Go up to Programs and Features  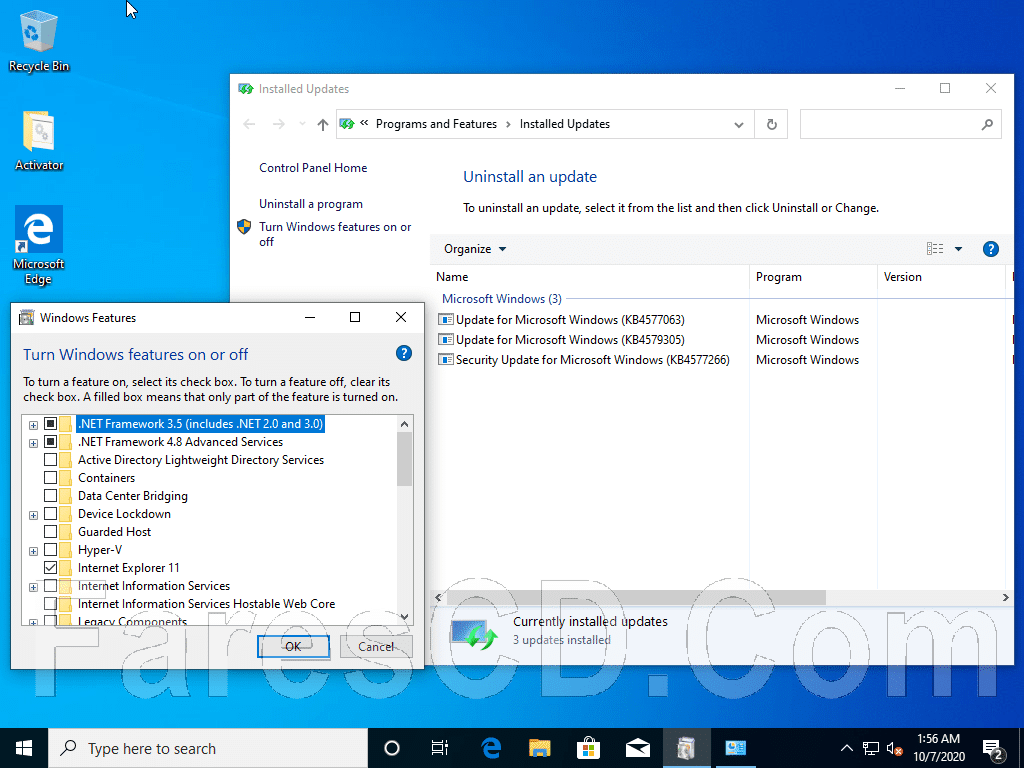pyautogui.click(x=323, y=124)
